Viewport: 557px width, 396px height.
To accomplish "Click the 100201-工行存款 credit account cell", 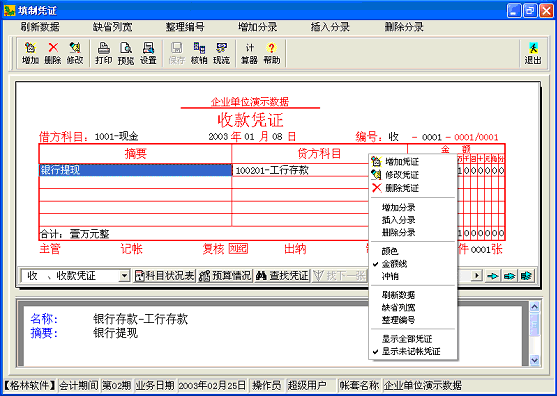I will click(x=301, y=170).
